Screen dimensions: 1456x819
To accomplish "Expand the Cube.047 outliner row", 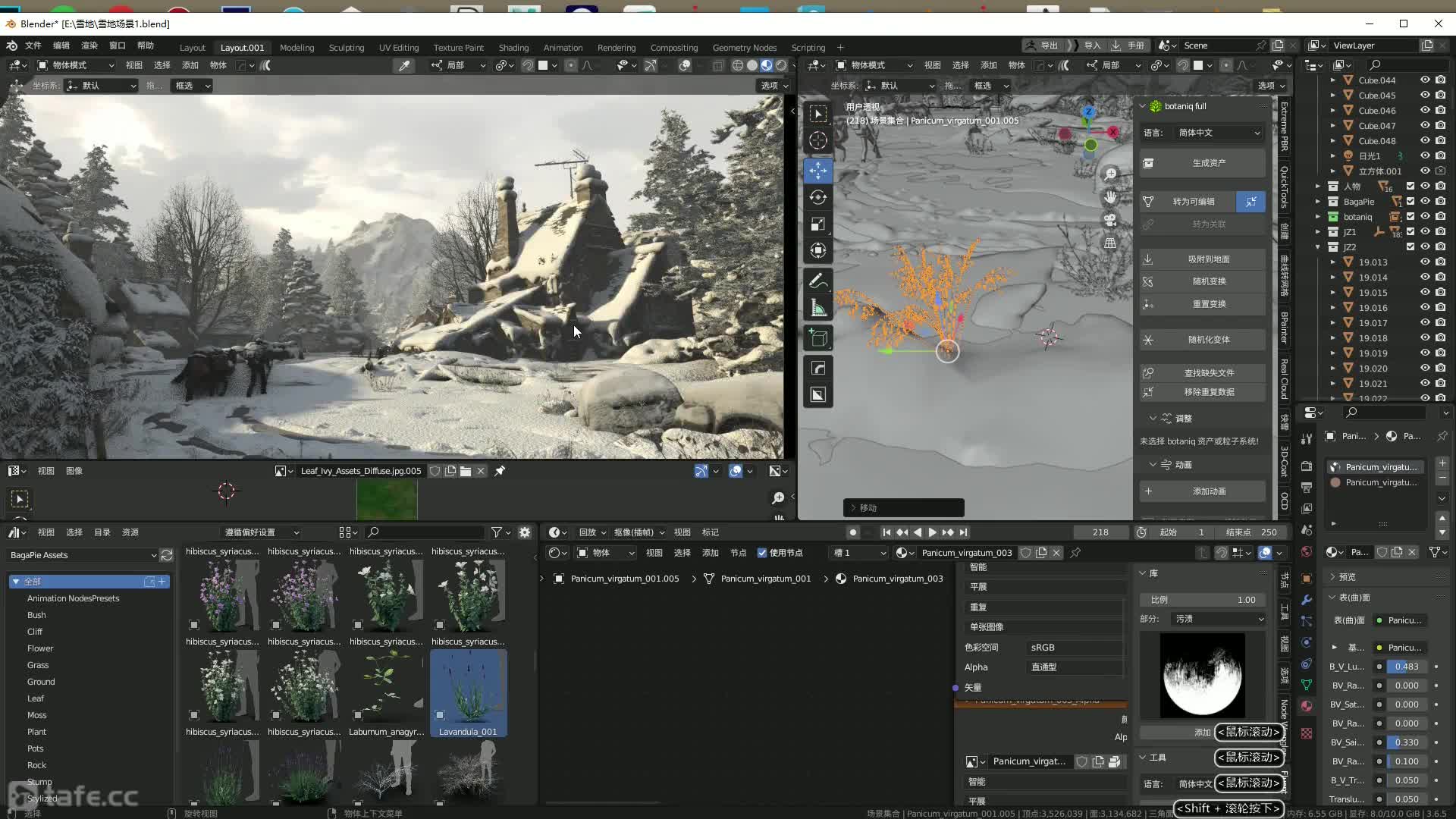I will pyautogui.click(x=1333, y=126).
